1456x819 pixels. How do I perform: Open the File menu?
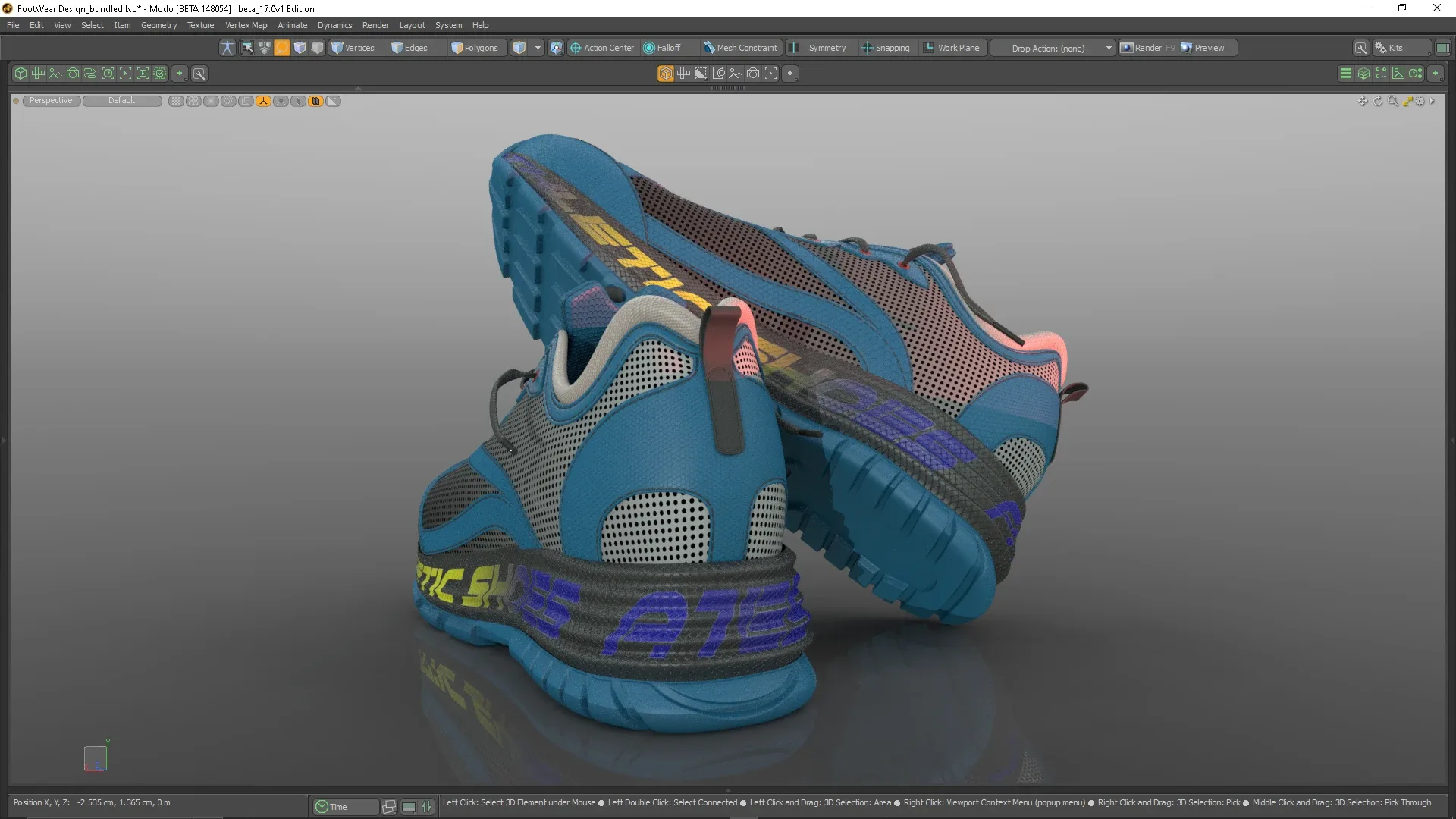[x=13, y=25]
